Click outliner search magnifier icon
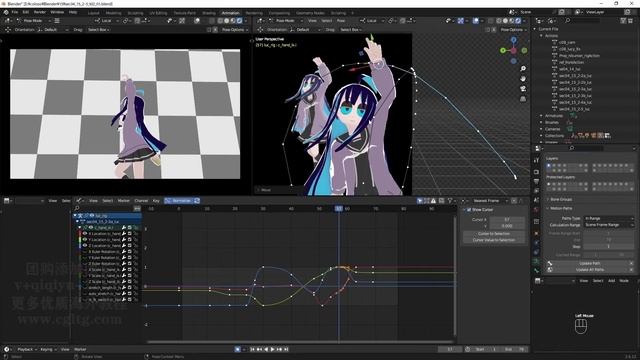 (x=568, y=20)
